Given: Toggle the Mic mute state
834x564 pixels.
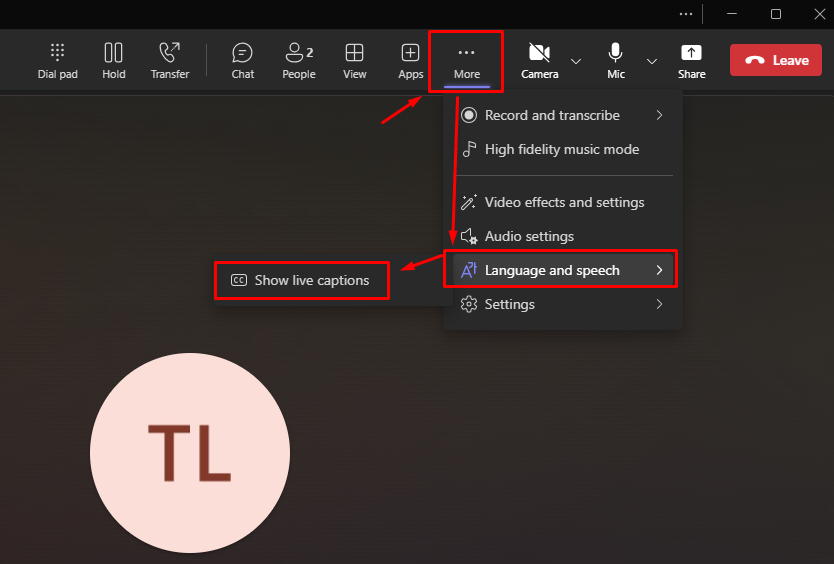Looking at the screenshot, I should [x=616, y=60].
